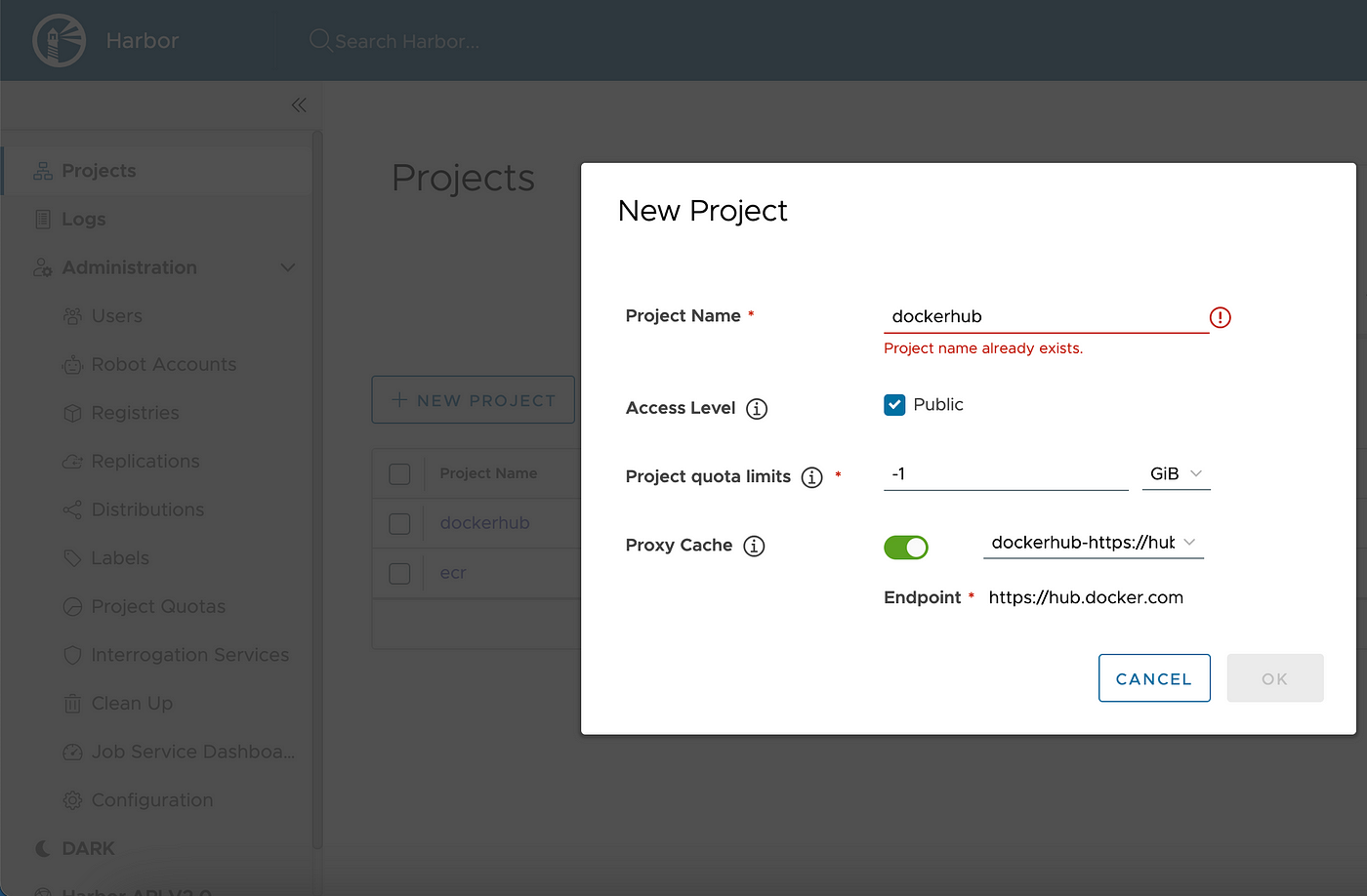Click the Project quota limits info icon
The height and width of the screenshot is (896, 1367).
pos(812,477)
